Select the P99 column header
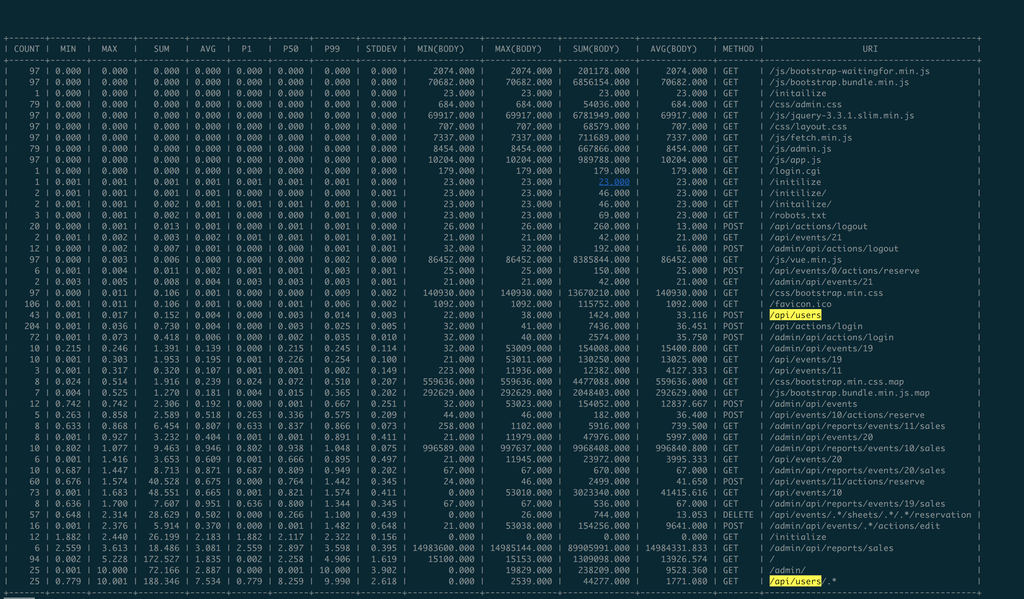Viewport: 1024px width, 599px height. click(332, 49)
